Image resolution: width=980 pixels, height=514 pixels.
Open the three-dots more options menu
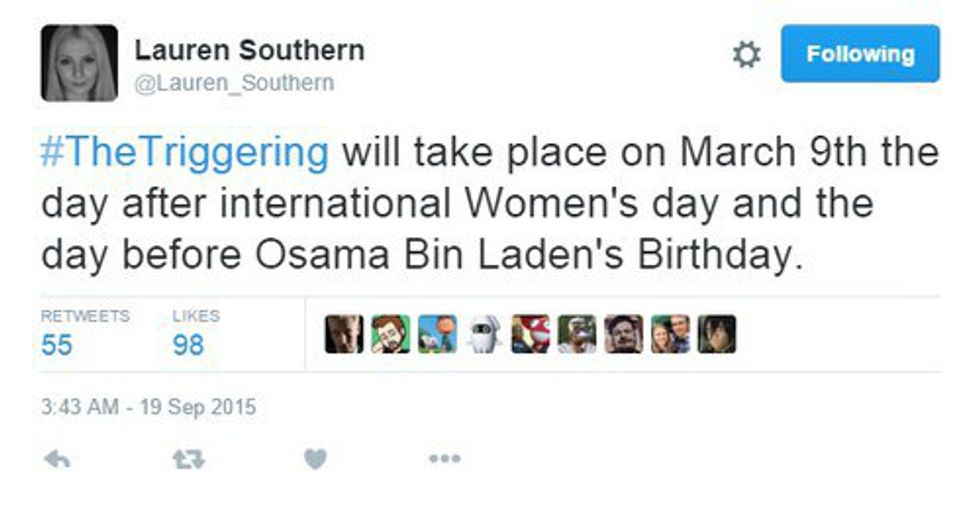point(444,459)
